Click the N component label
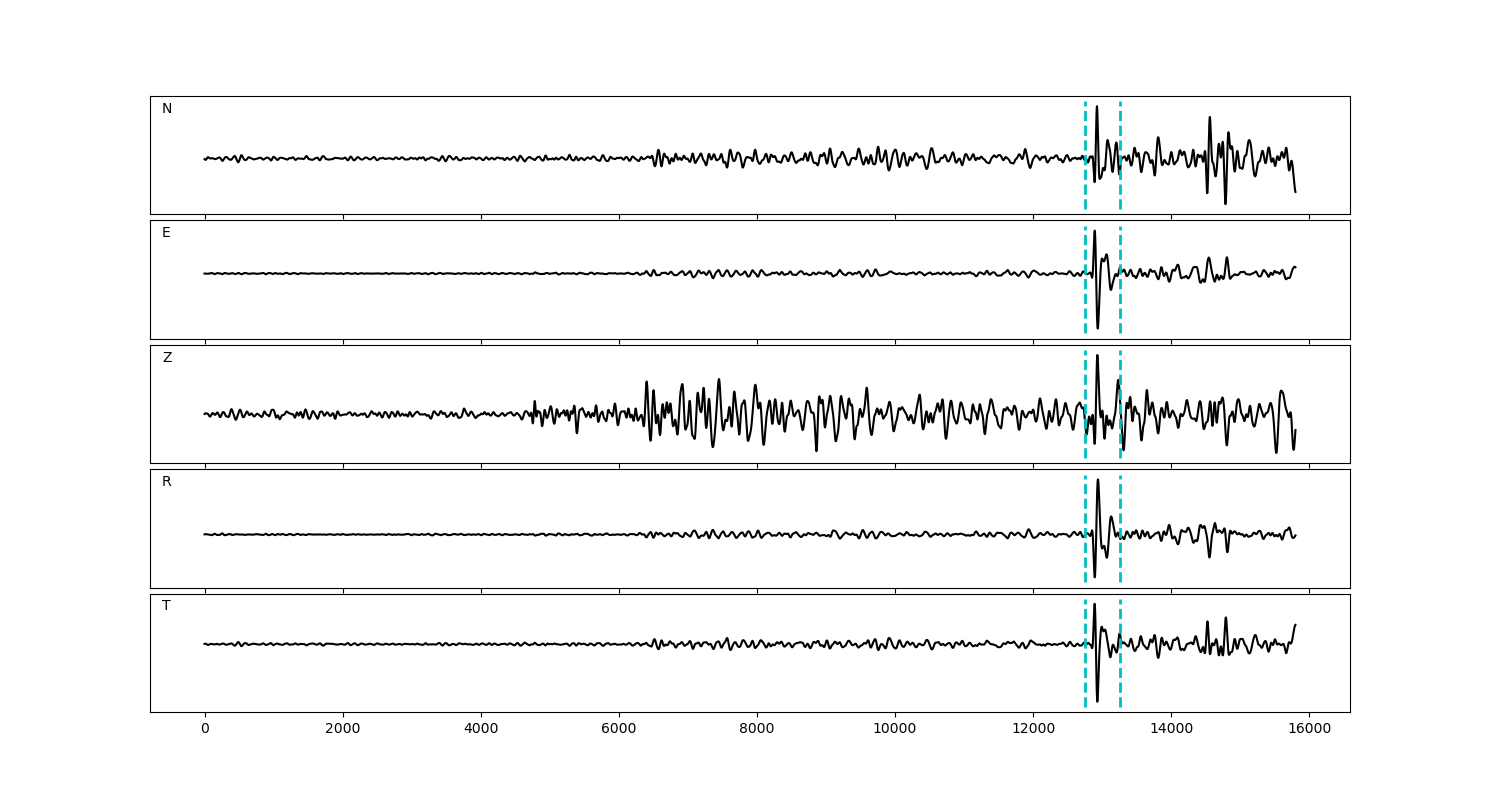1500x800 pixels. [x=167, y=109]
